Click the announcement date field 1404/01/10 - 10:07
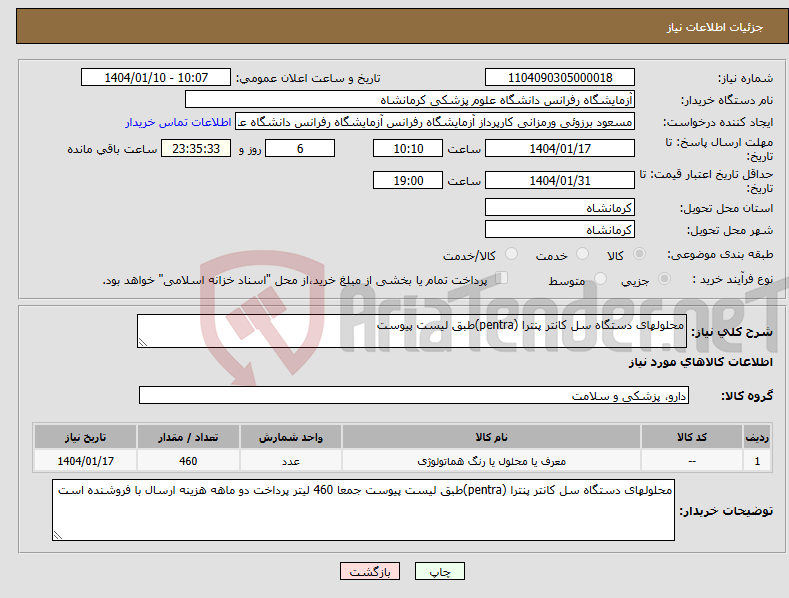Screen dimensions: 789x598 (x=156, y=78)
